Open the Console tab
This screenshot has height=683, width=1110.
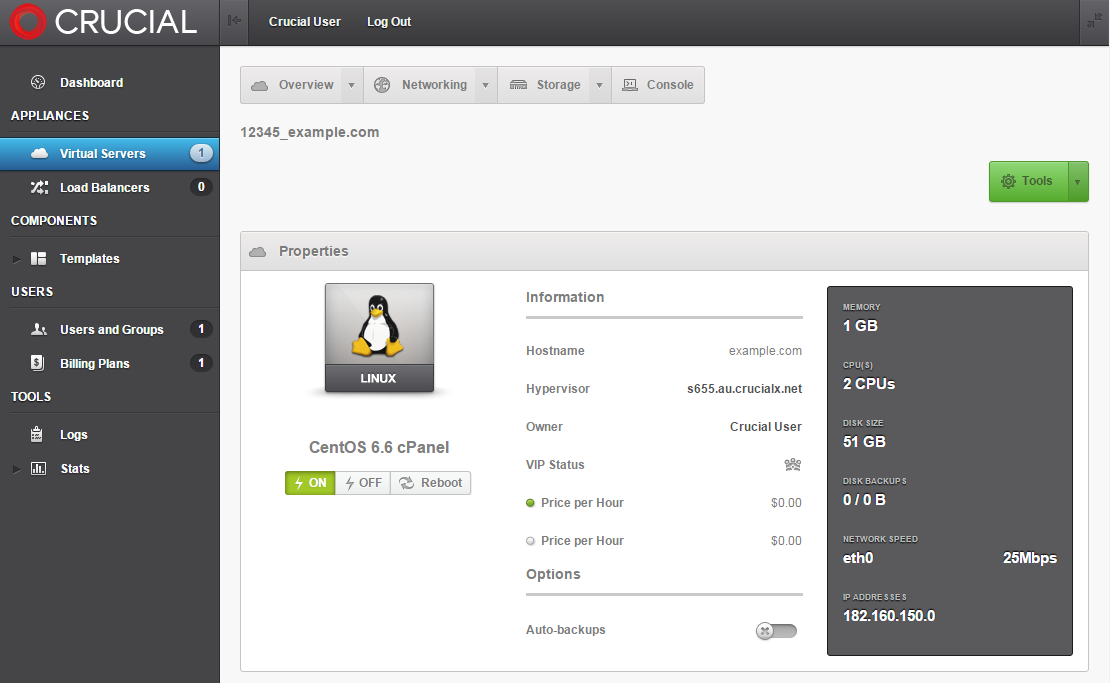pos(658,85)
